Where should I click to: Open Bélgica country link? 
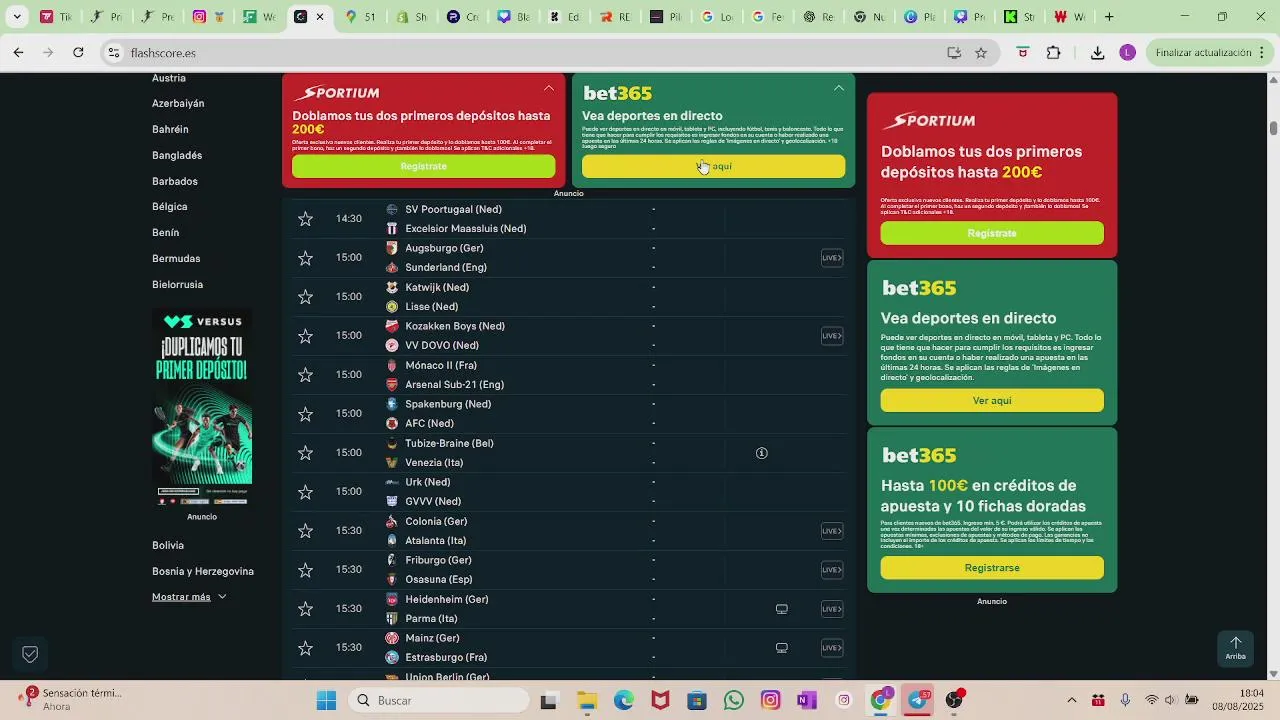170,207
